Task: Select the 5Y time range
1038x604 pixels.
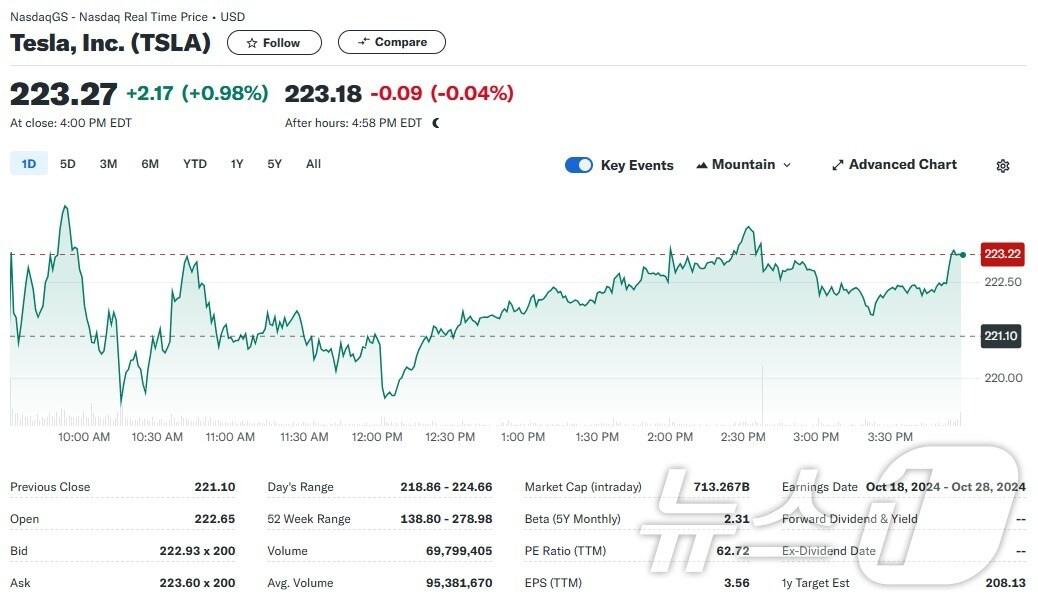Action: (274, 164)
